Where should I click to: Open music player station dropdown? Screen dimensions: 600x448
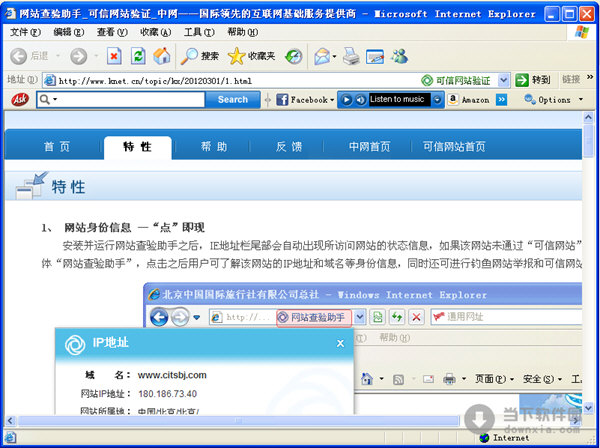point(437,100)
